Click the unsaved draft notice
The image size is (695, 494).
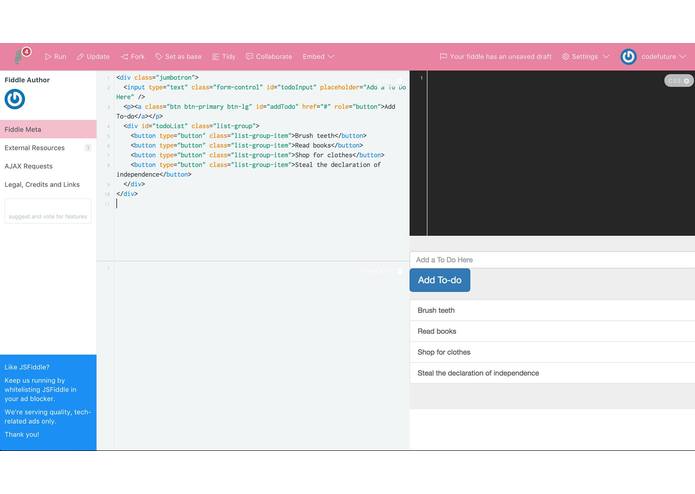[496, 57]
